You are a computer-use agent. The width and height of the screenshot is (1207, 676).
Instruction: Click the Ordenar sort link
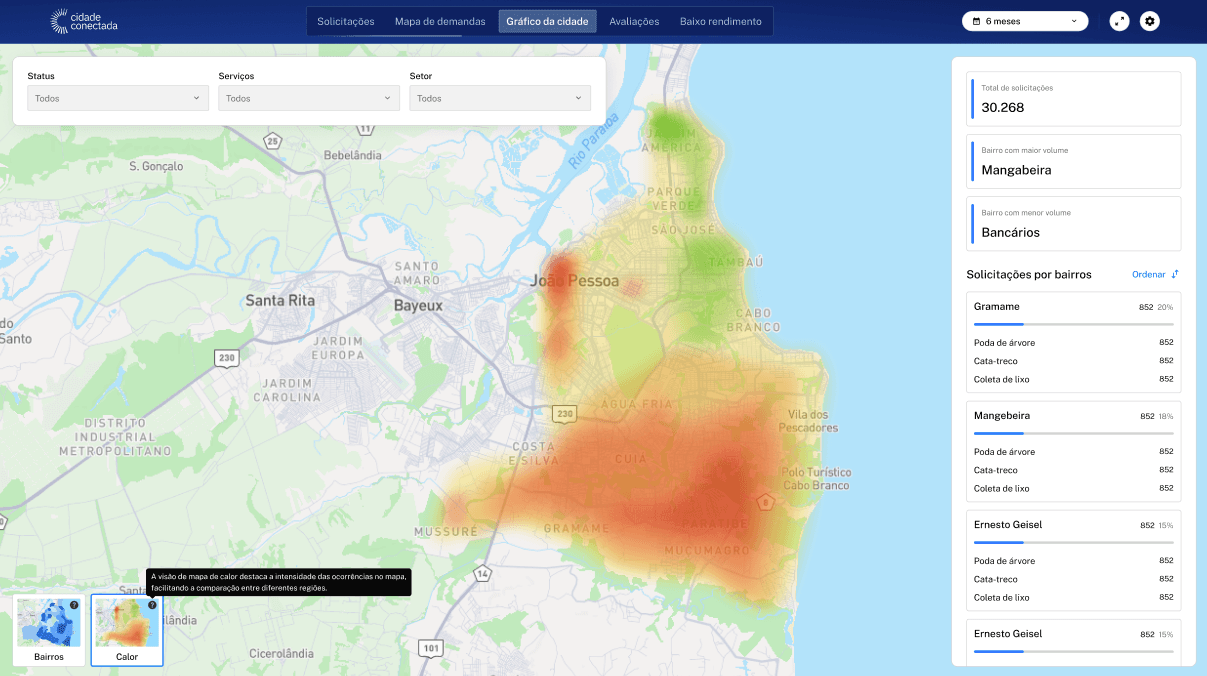1156,274
